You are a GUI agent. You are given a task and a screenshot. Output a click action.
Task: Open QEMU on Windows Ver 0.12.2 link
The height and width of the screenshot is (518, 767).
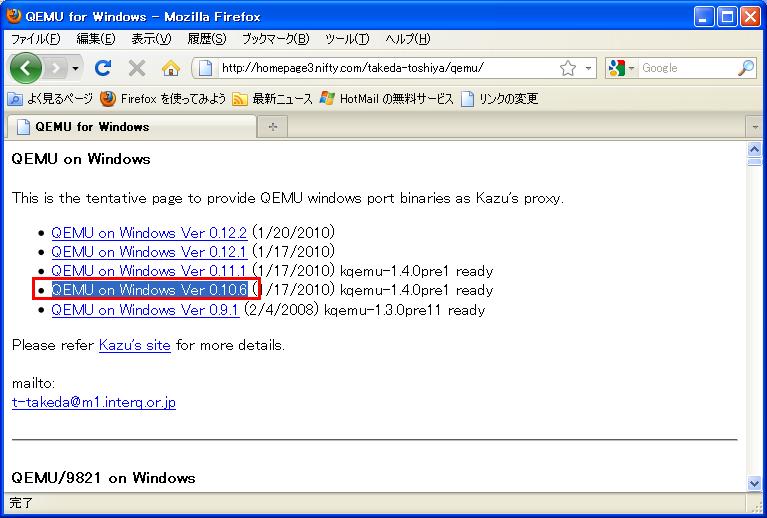(x=149, y=232)
